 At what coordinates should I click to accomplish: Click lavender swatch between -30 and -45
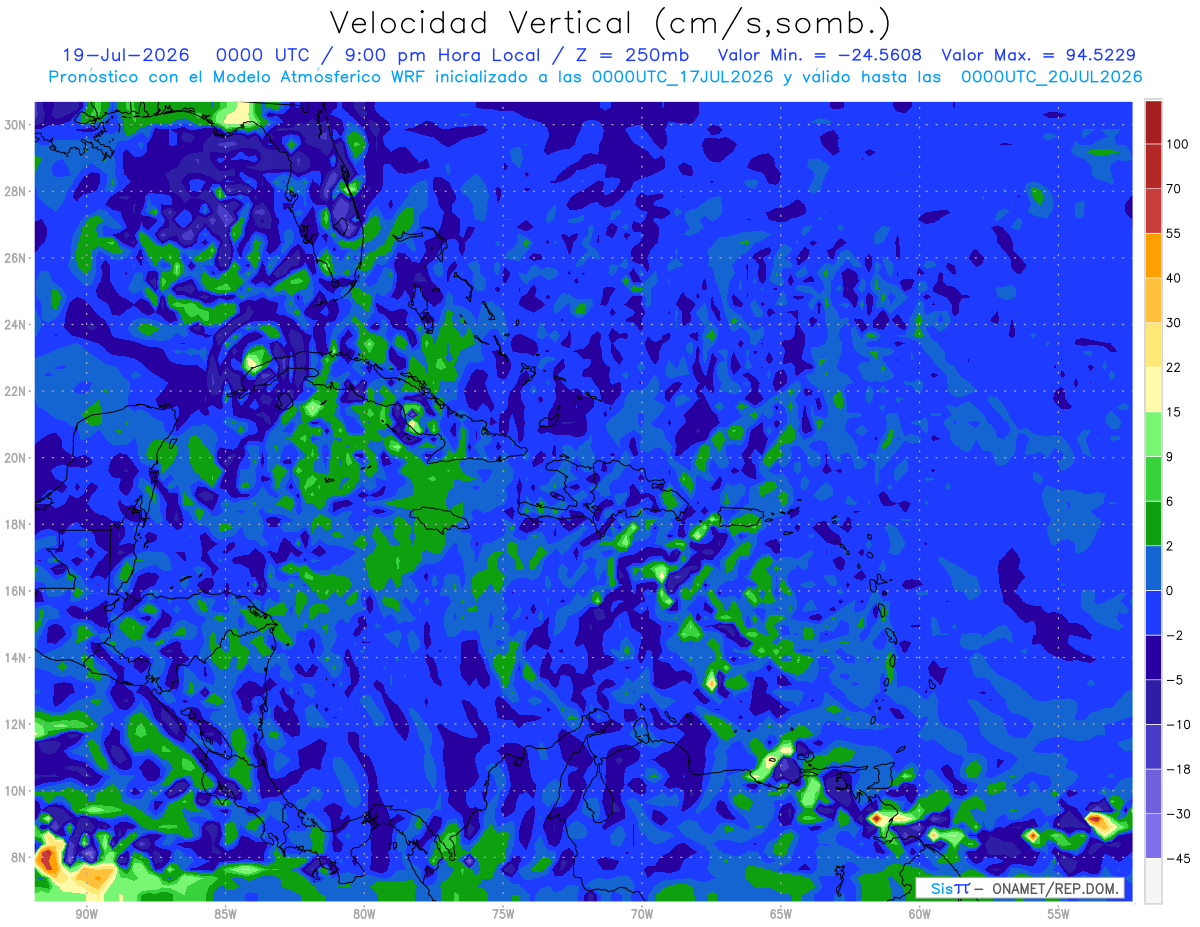(x=1153, y=836)
